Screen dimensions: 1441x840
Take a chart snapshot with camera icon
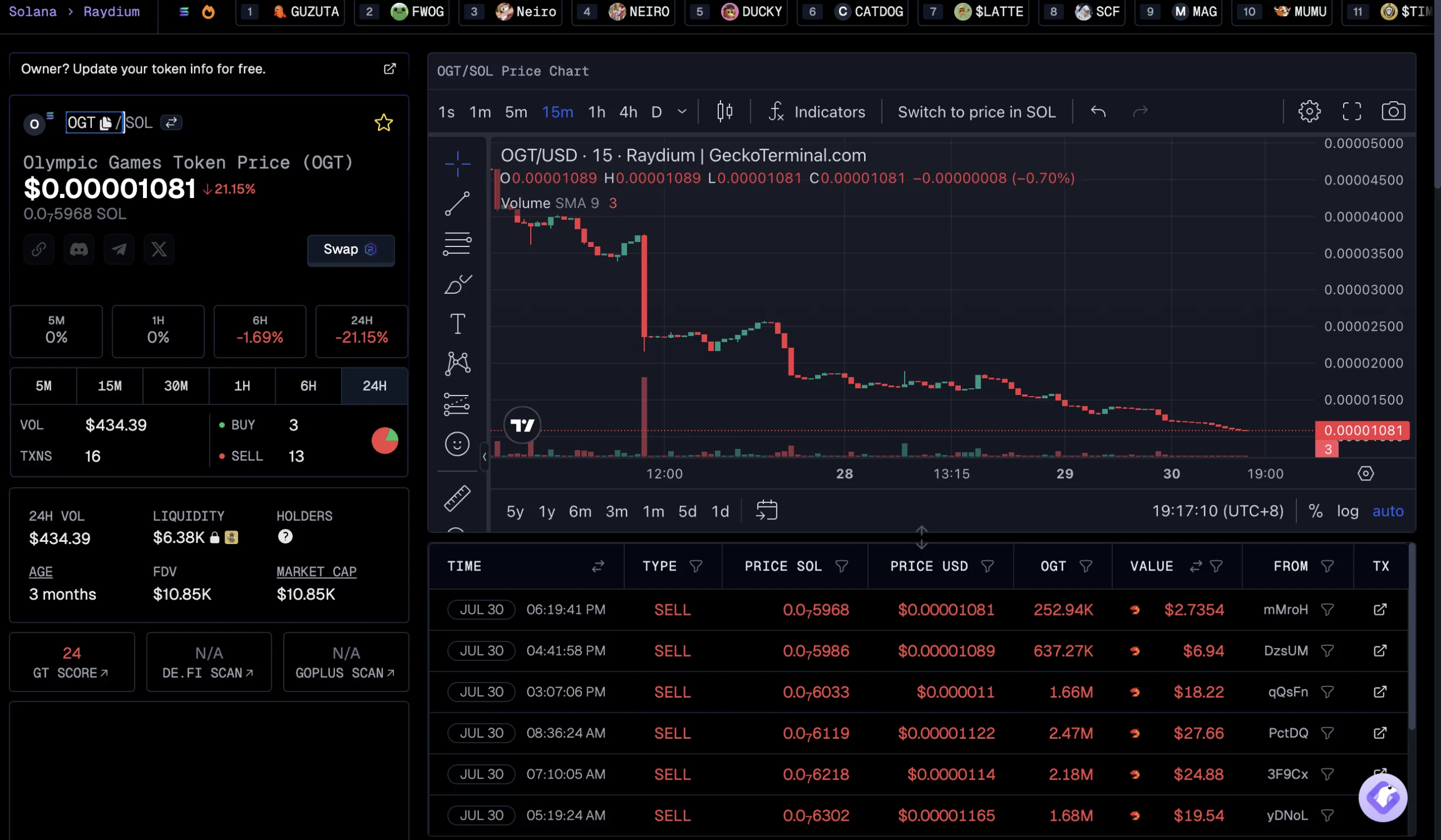click(1393, 111)
